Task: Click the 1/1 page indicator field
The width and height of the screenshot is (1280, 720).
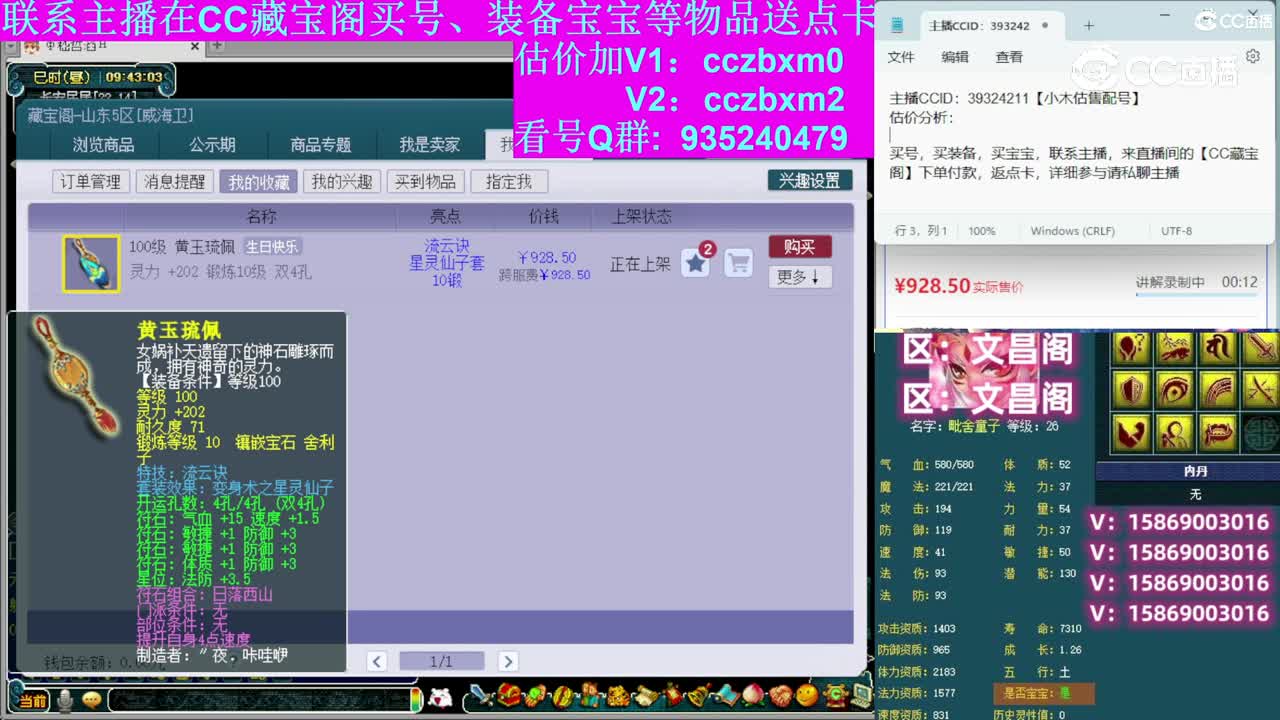Action: point(441,661)
